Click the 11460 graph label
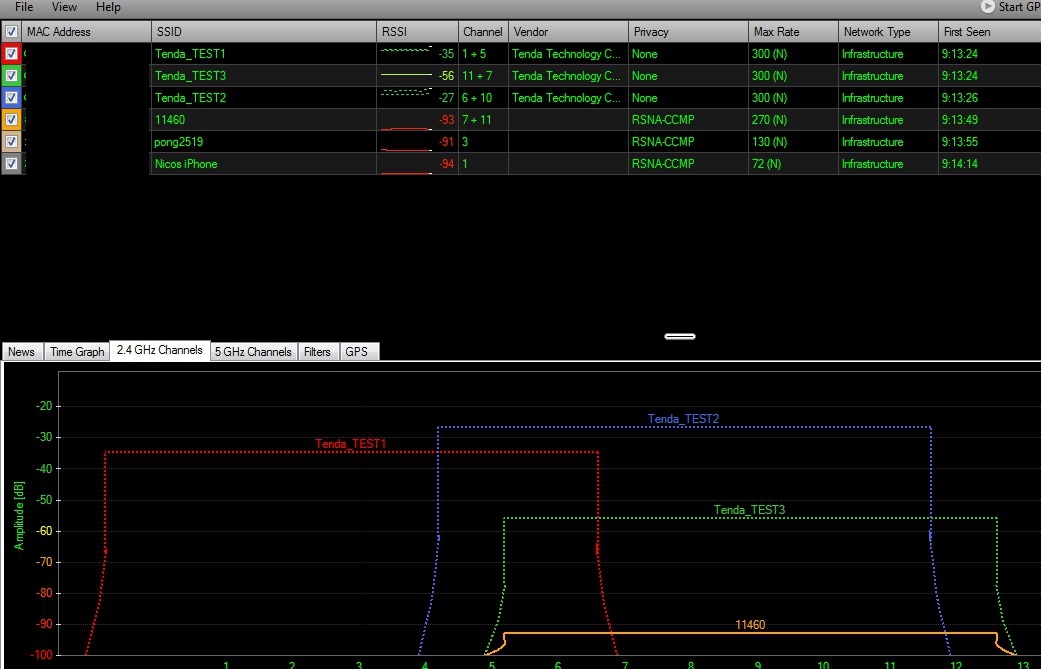Image resolution: width=1041 pixels, height=669 pixels. [x=750, y=625]
